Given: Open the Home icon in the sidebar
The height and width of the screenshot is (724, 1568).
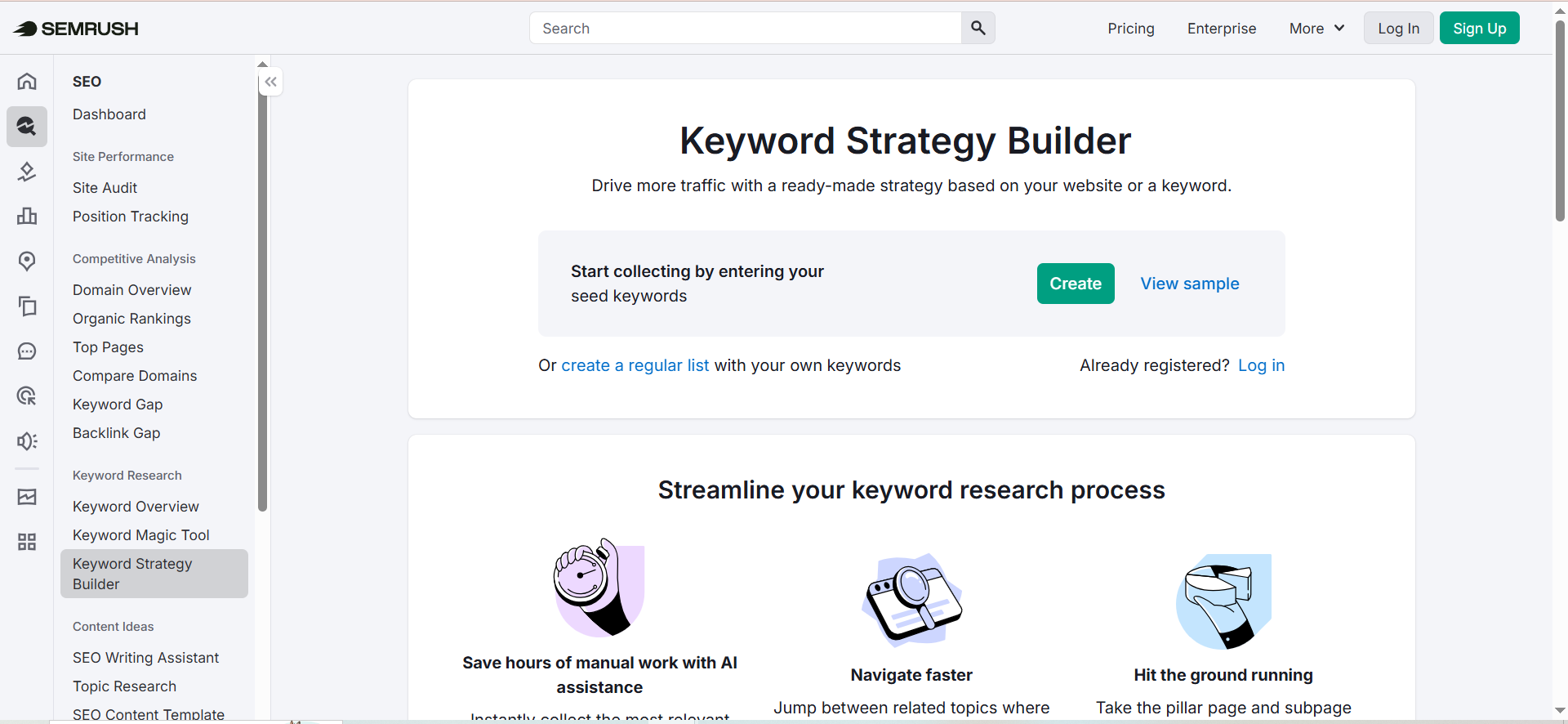Looking at the screenshot, I should [x=27, y=81].
